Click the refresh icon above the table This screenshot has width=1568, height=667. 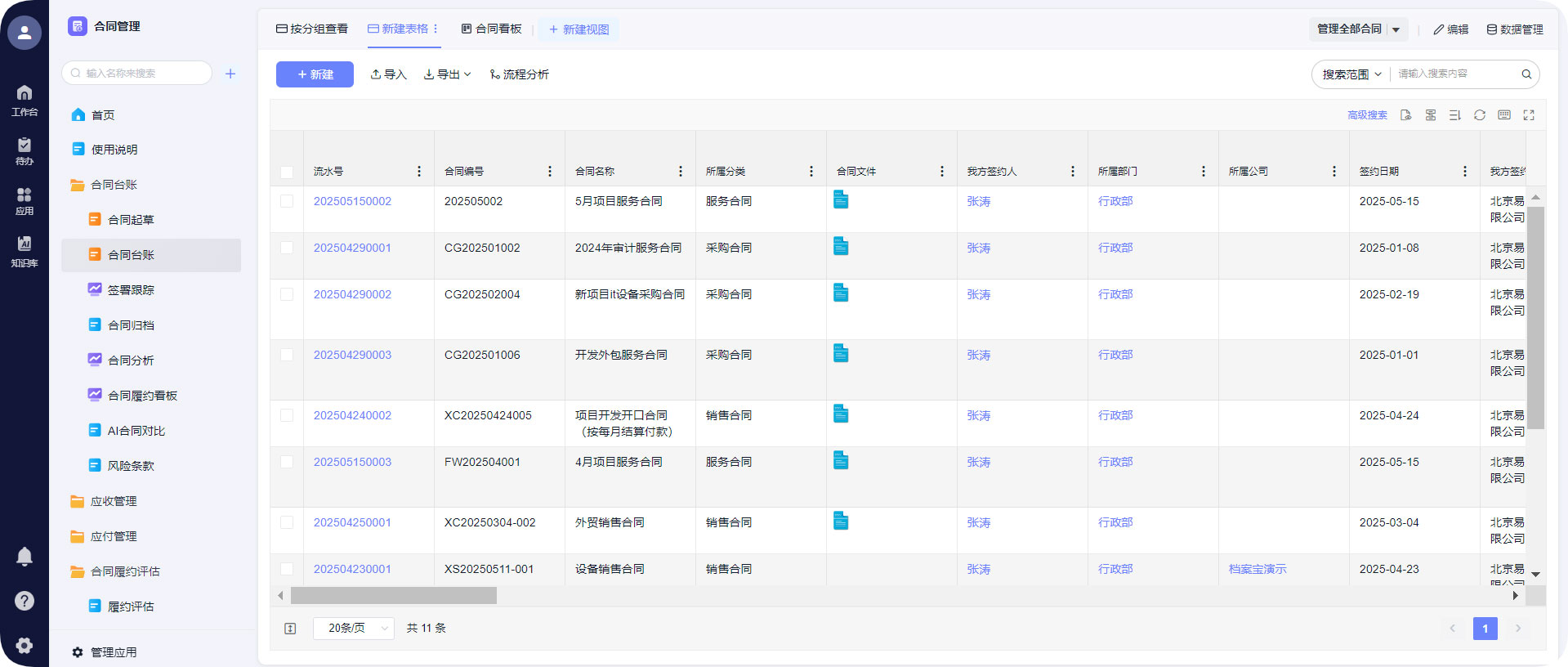click(1479, 115)
